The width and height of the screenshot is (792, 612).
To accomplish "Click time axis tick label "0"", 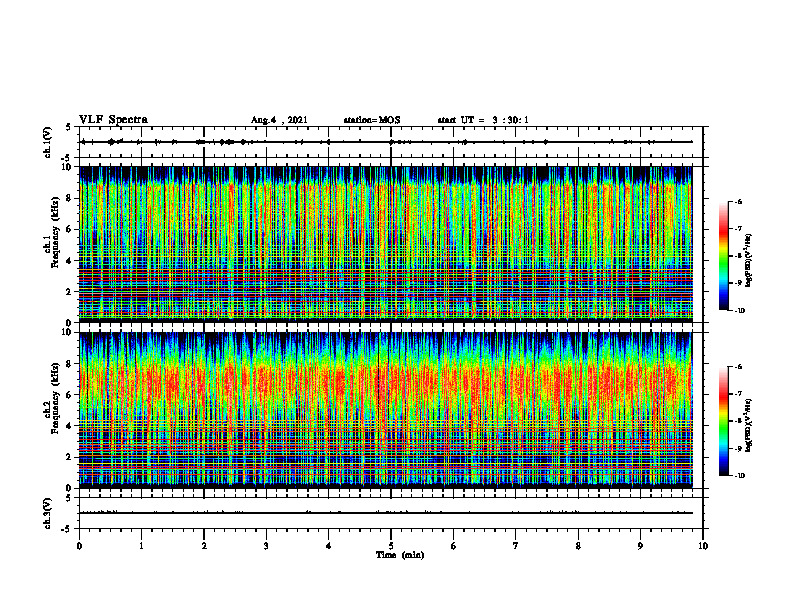I will coord(79,546).
